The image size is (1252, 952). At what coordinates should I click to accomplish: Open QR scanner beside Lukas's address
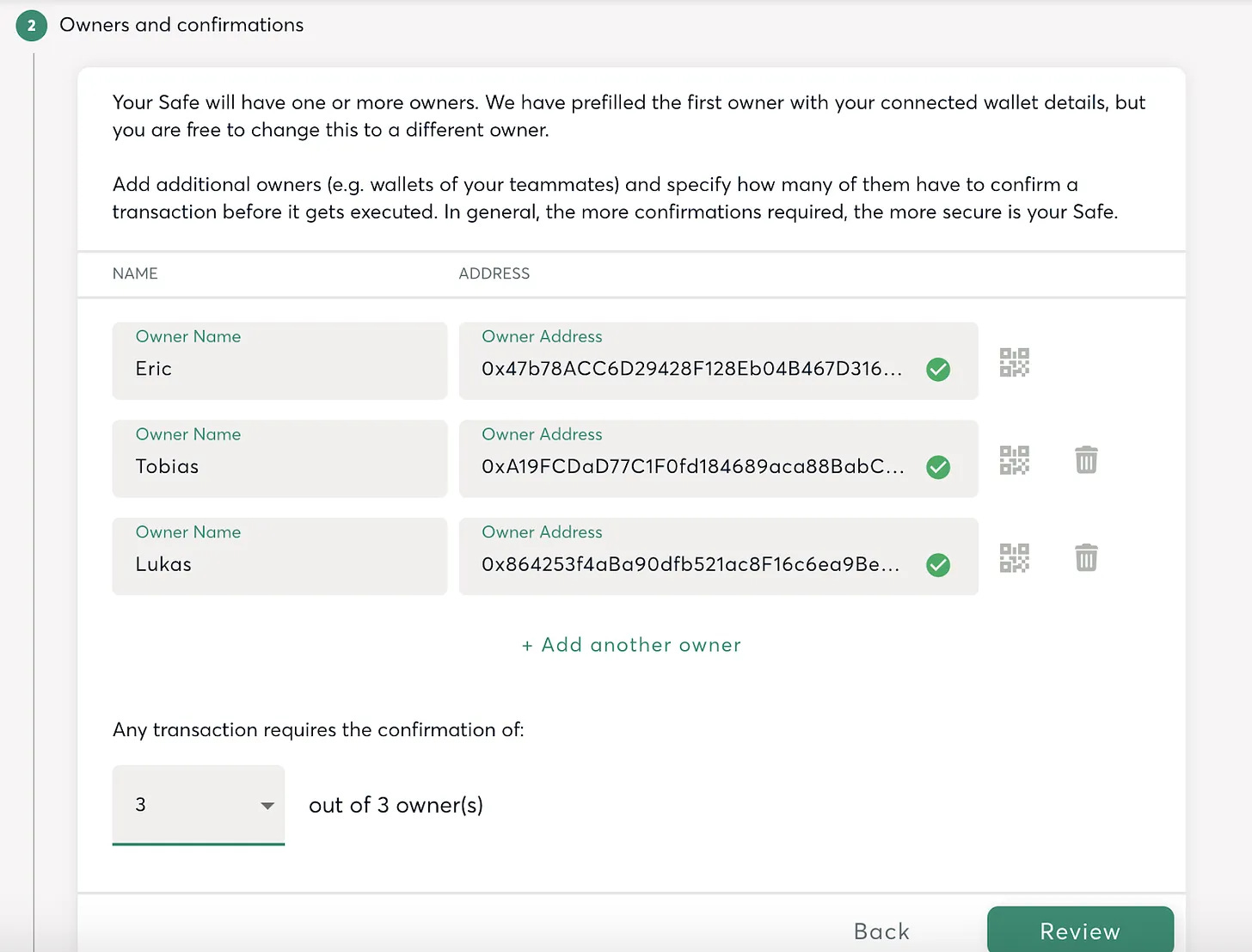[x=1014, y=557]
